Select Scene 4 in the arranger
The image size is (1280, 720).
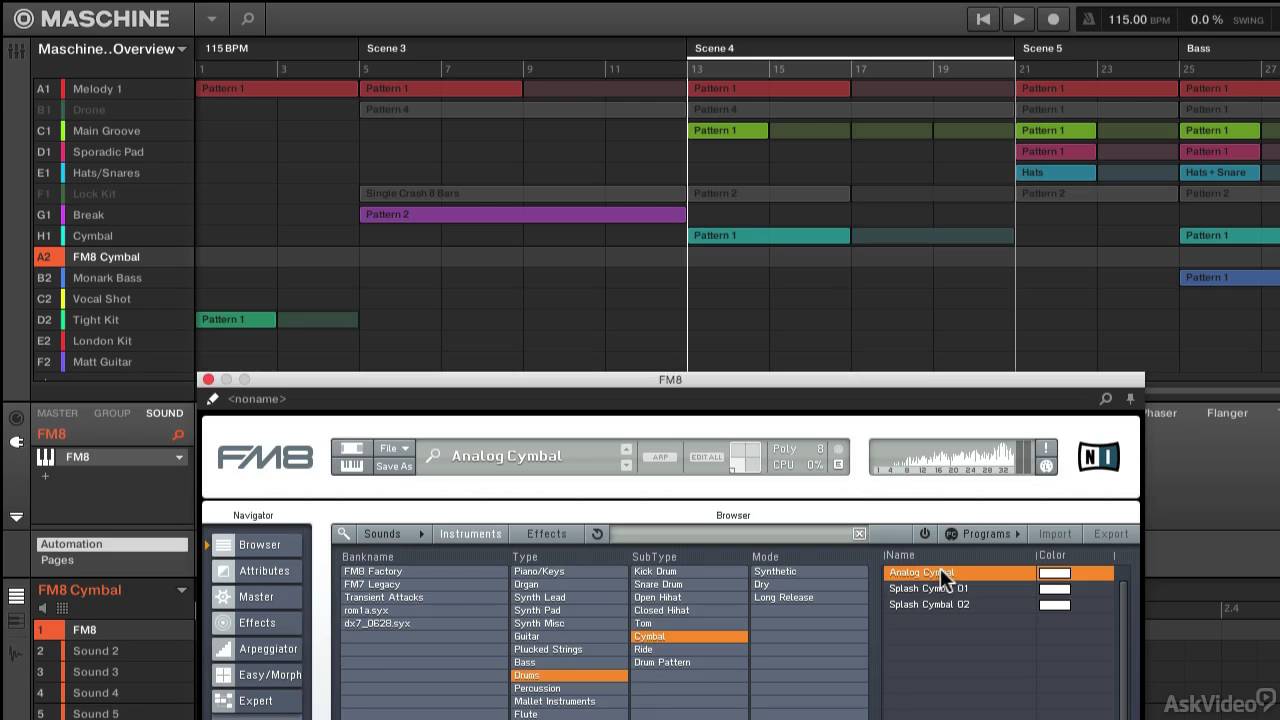(850, 48)
